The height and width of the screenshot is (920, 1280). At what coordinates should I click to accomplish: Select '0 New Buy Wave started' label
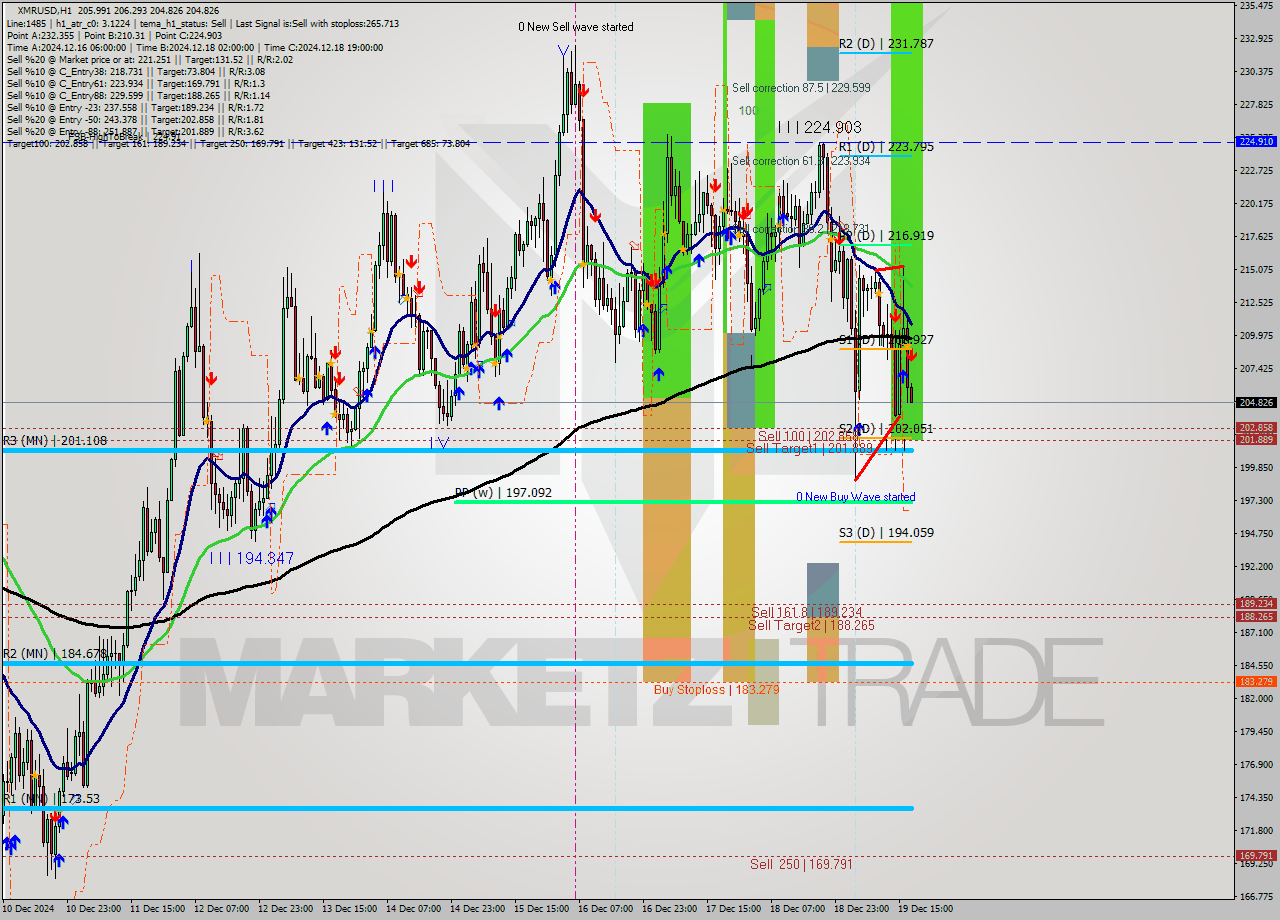click(x=855, y=497)
